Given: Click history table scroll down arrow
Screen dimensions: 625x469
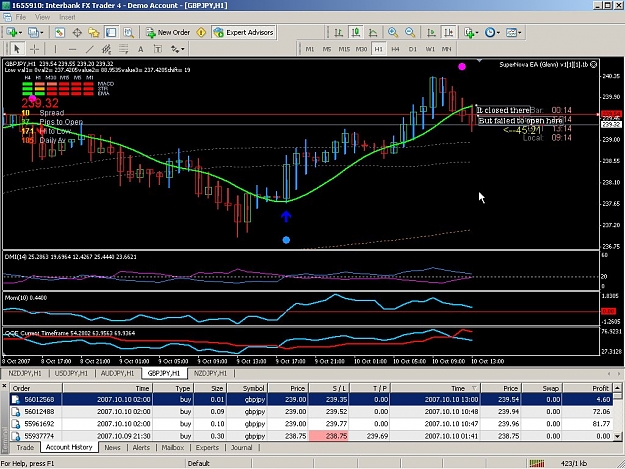Looking at the screenshot, I should coord(617,436).
